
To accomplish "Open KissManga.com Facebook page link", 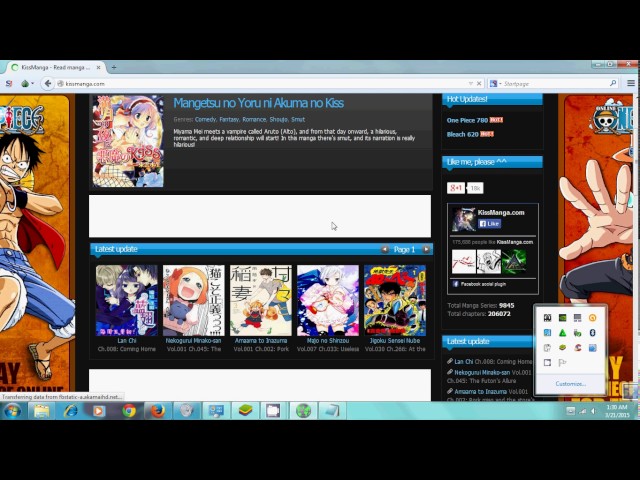I will coord(501,213).
